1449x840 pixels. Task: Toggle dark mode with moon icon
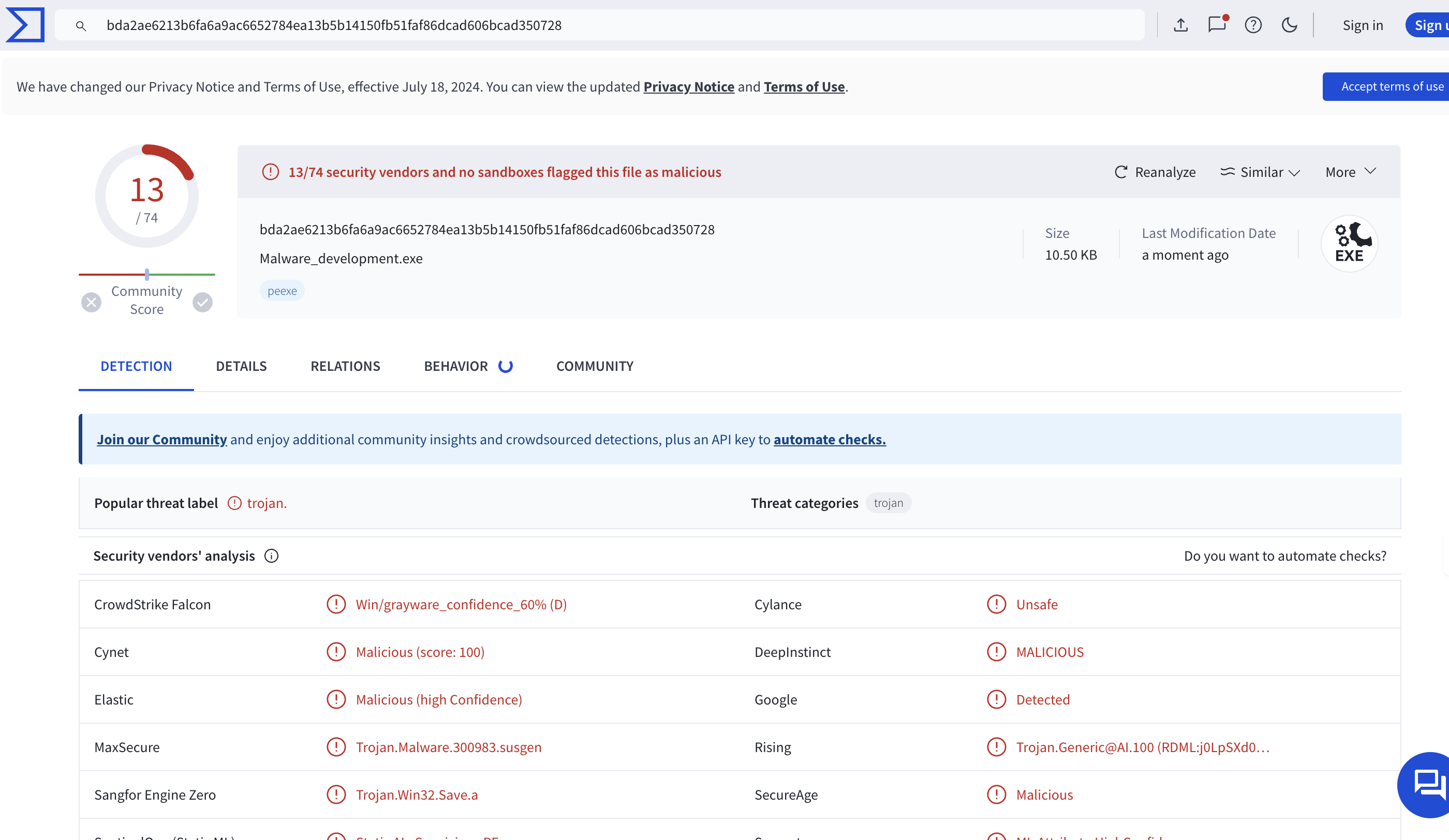(x=1289, y=25)
